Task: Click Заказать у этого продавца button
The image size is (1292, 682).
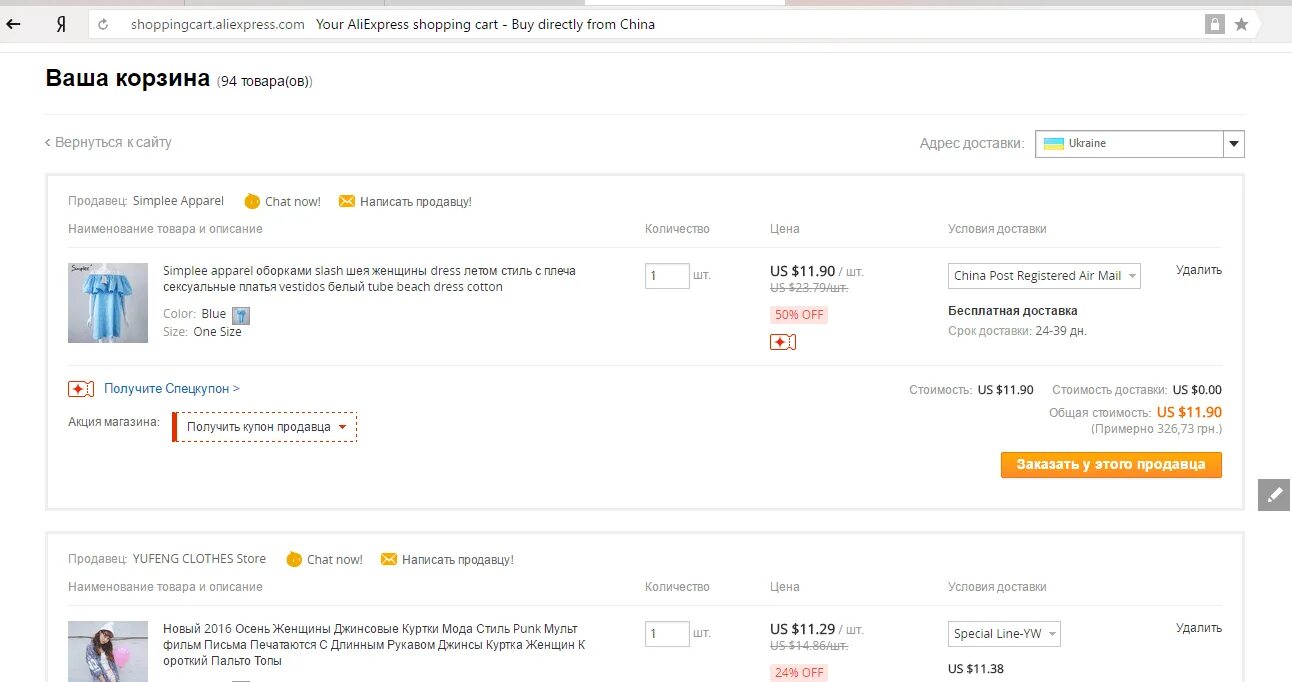Action: (1111, 464)
